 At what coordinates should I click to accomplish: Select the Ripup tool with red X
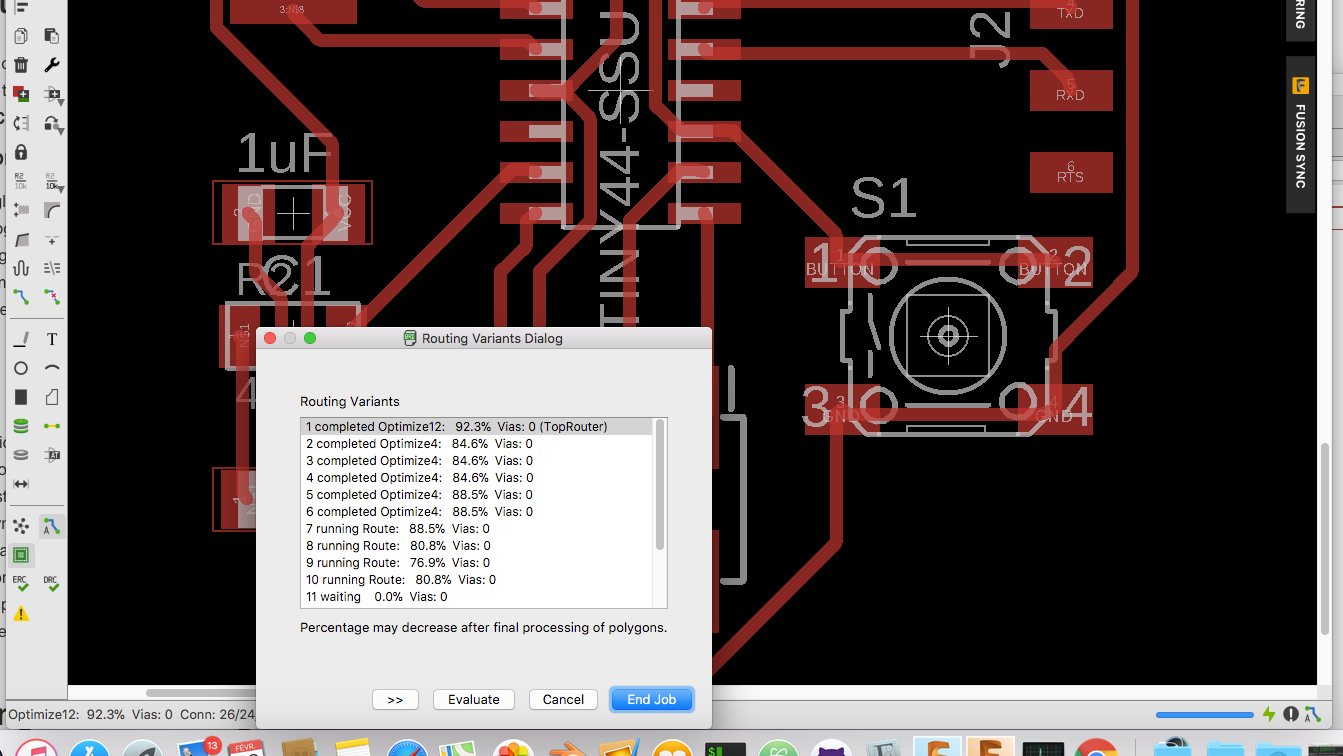click(52, 297)
